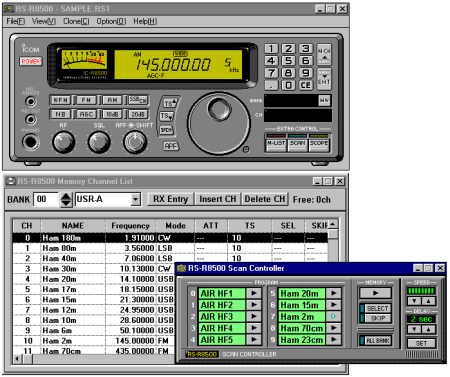The width and height of the screenshot is (450, 377).
Task: Start the AIR HF2 program scan
Action: point(254,305)
